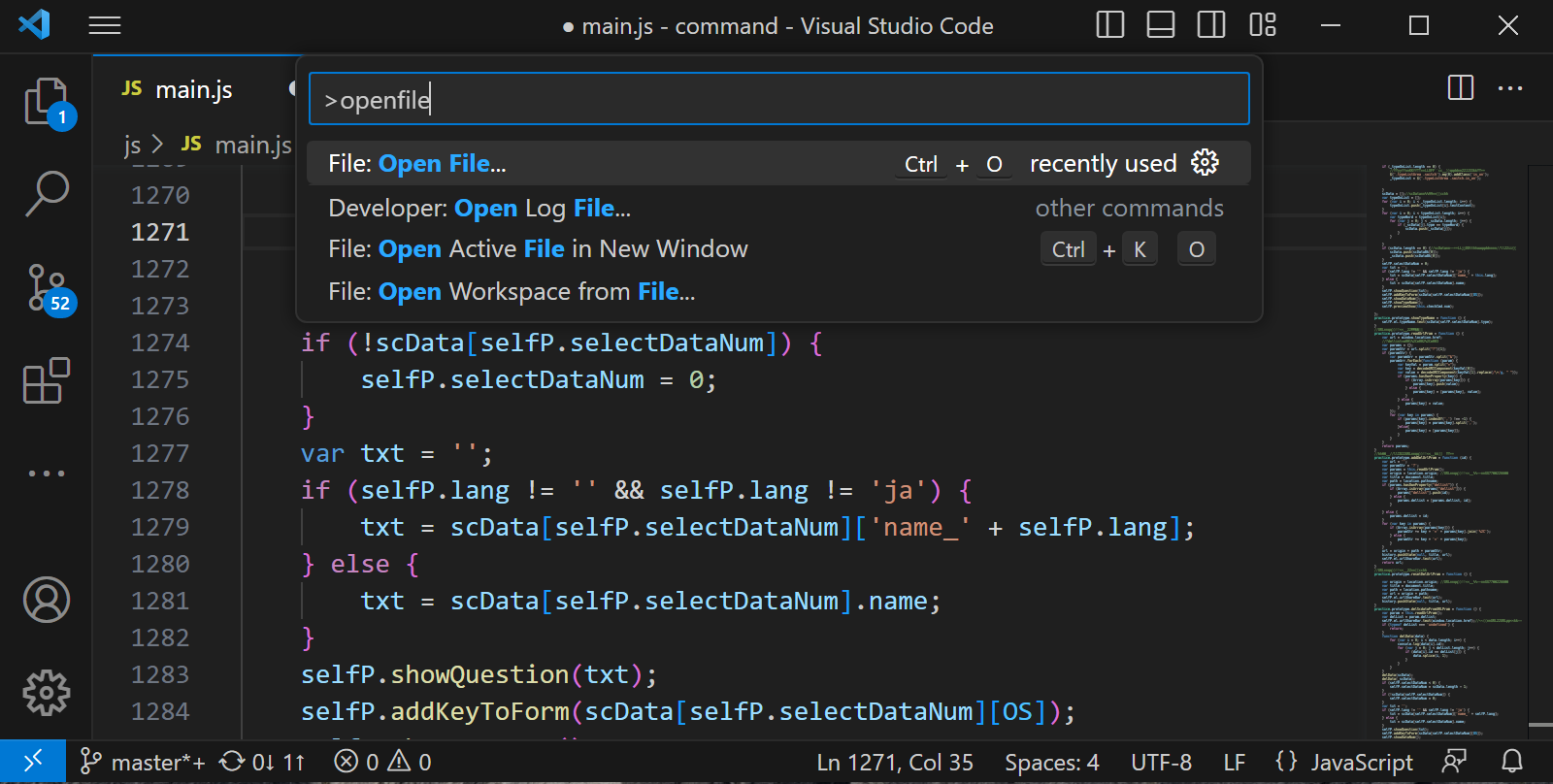
Task: Open the Explorer view in activity bar
Action: 46,101
